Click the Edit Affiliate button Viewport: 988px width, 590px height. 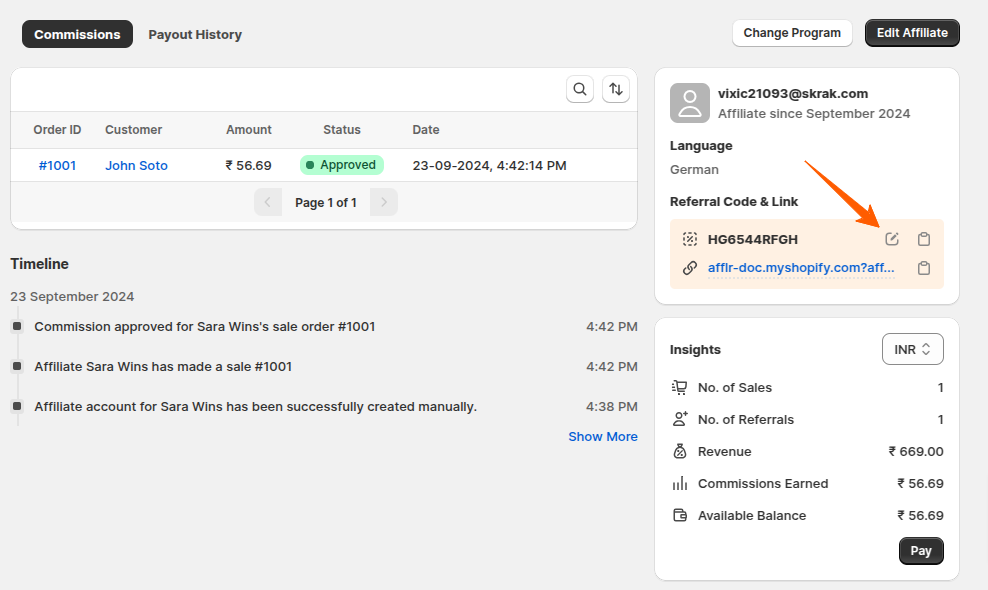coord(911,32)
